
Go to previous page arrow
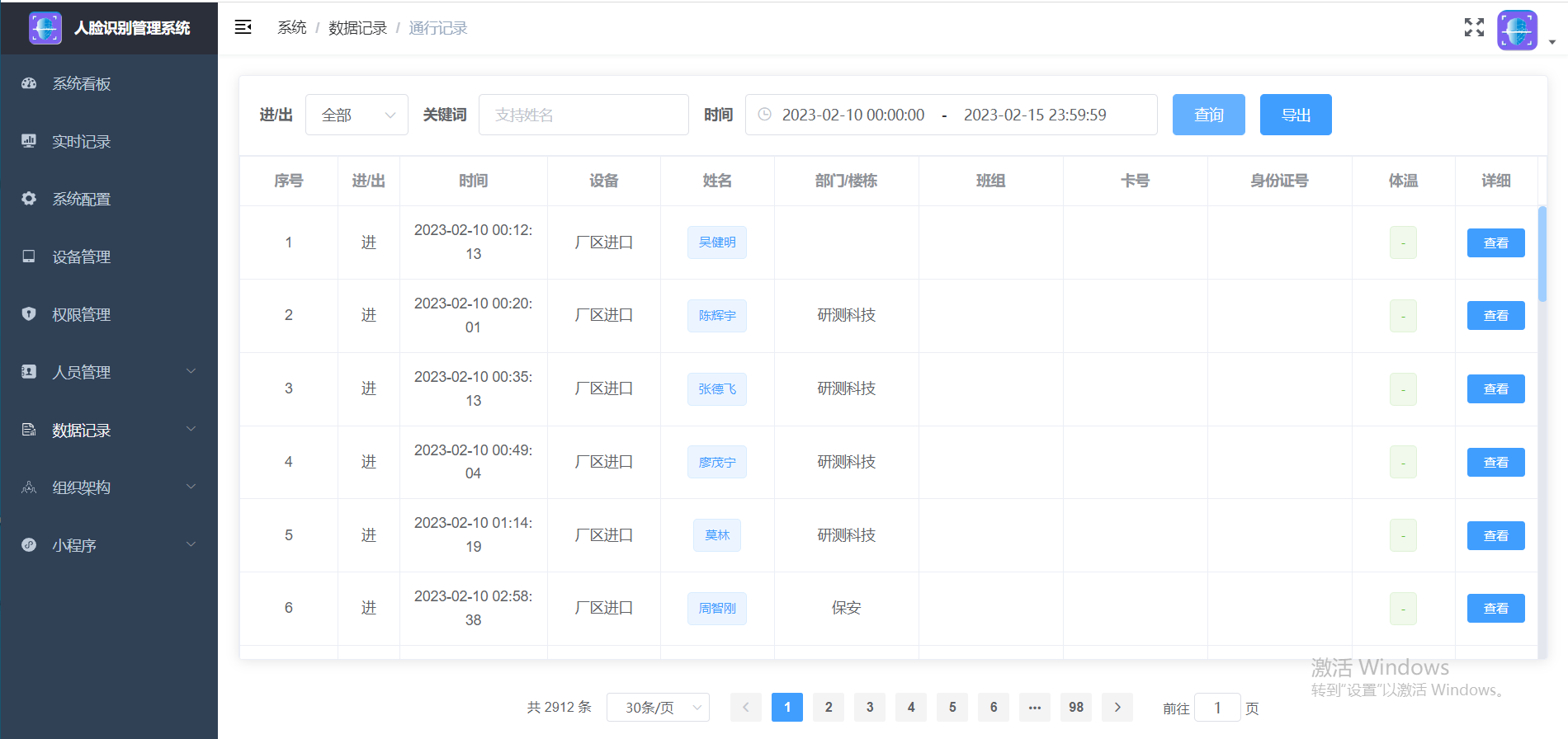pos(746,707)
